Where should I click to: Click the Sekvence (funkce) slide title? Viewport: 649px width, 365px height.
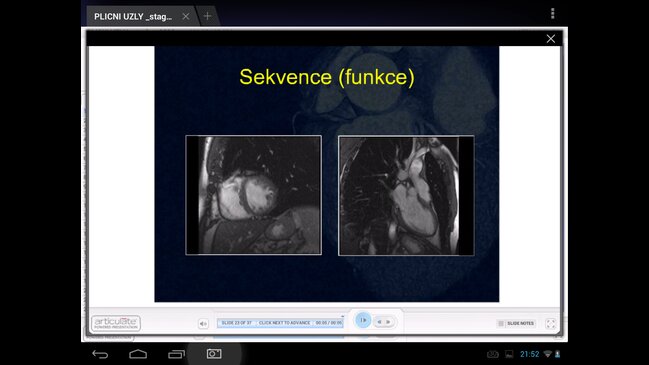pos(327,77)
